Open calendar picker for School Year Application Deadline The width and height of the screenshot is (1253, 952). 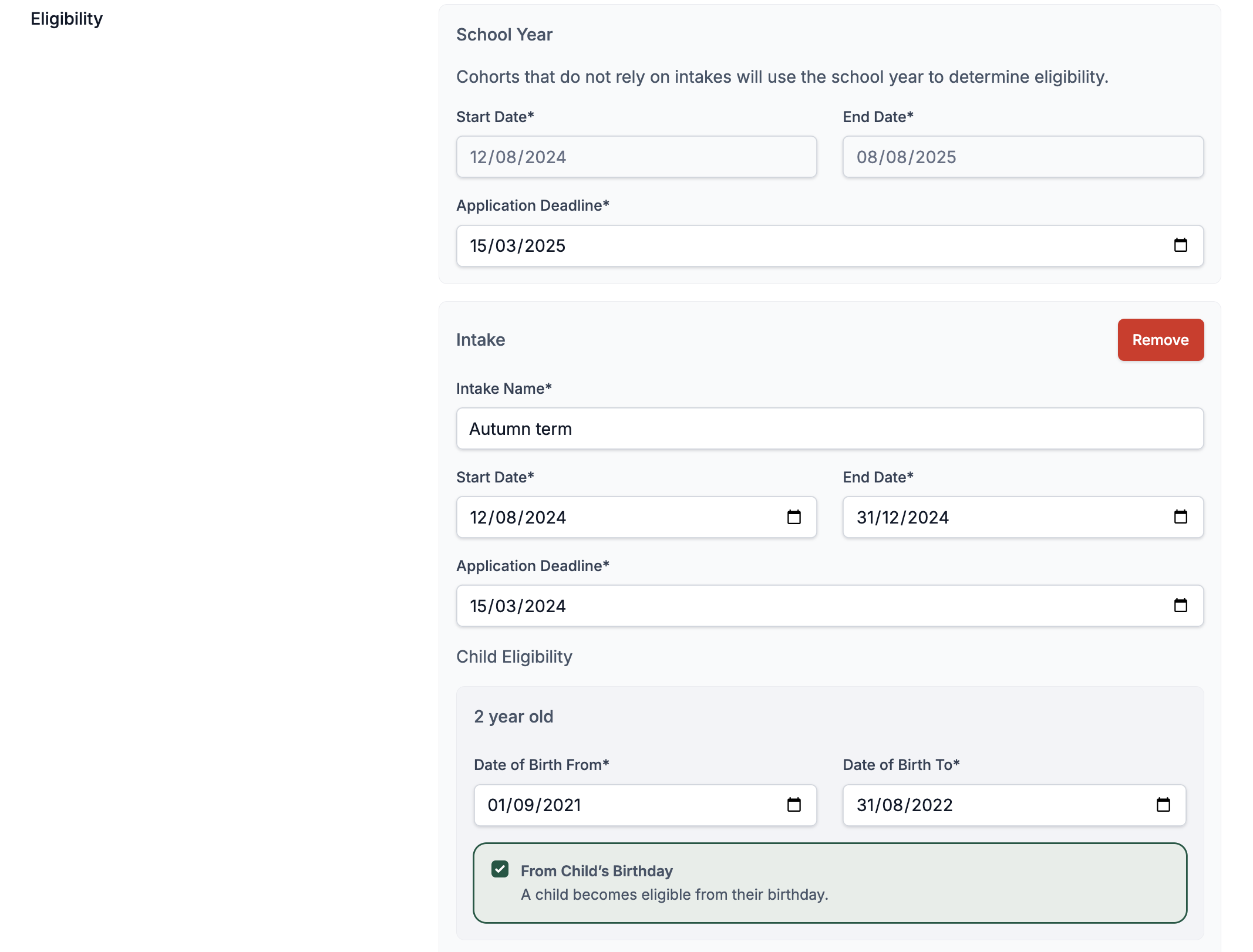[1180, 245]
